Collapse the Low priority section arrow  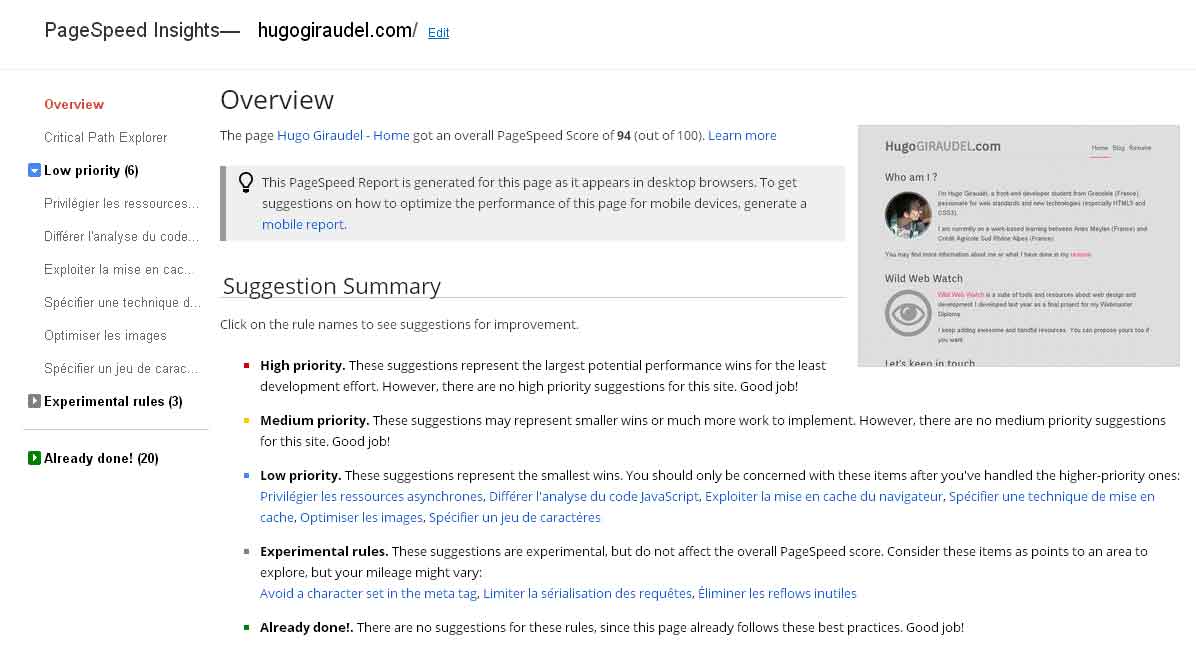pos(34,171)
